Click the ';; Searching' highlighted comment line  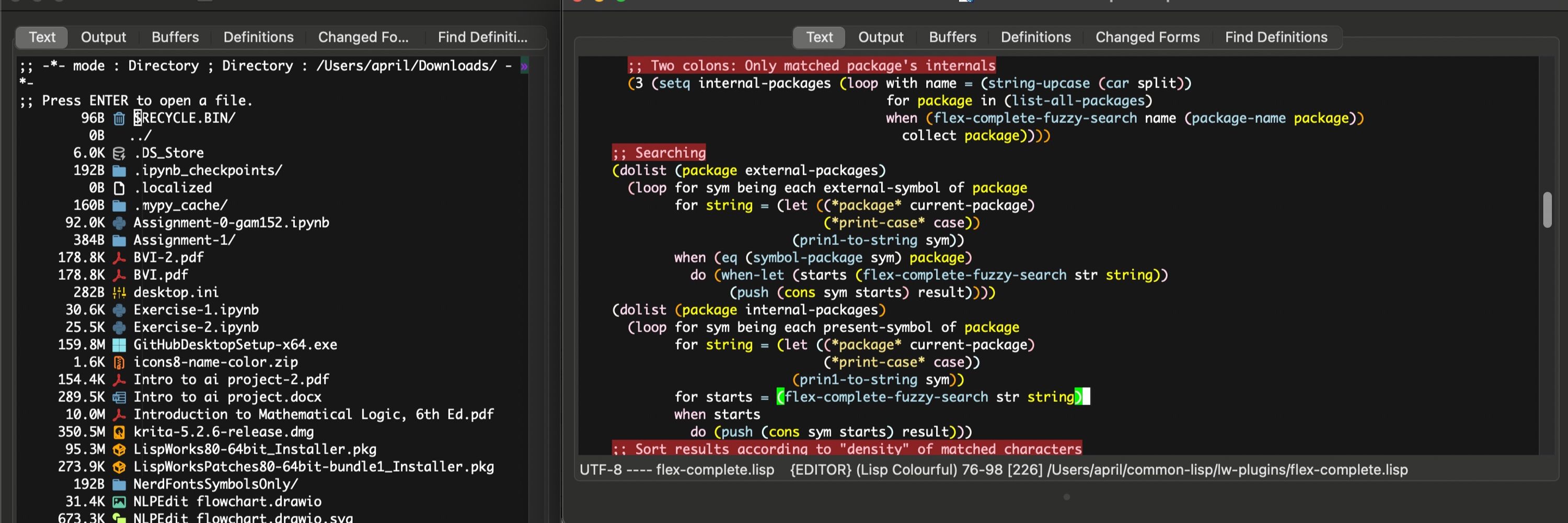tap(659, 153)
